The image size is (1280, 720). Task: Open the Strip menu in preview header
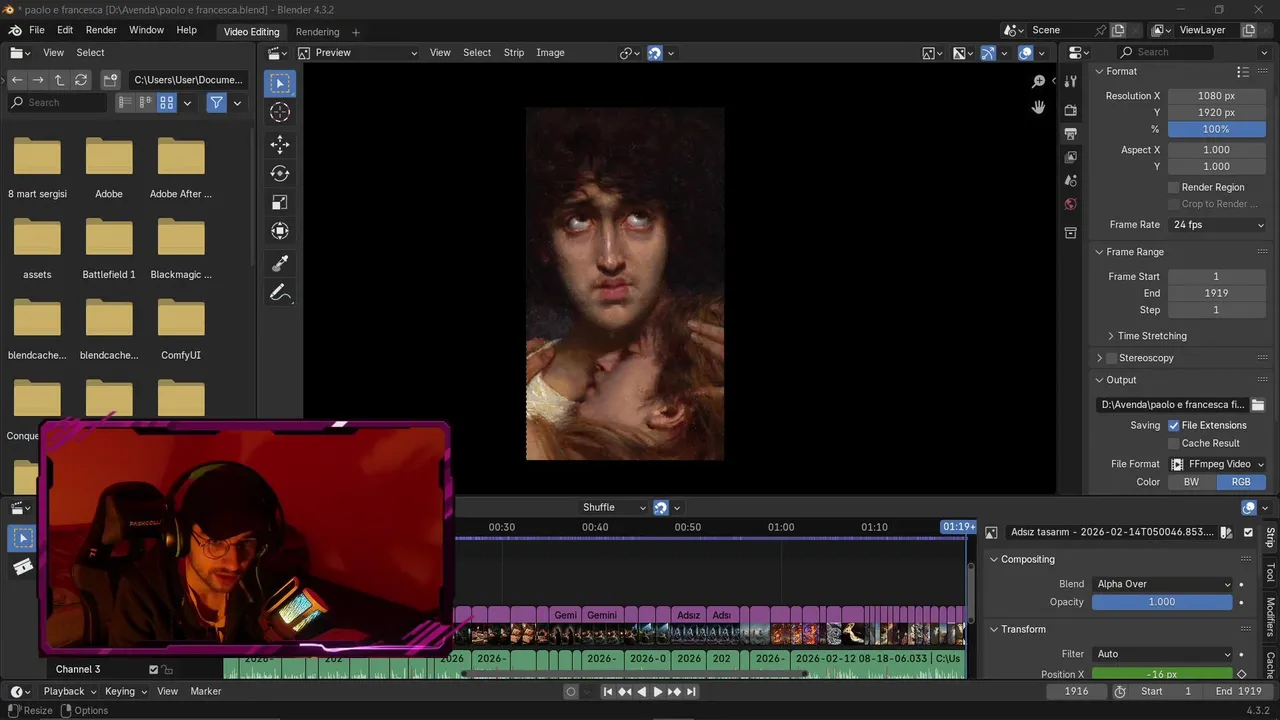point(513,52)
